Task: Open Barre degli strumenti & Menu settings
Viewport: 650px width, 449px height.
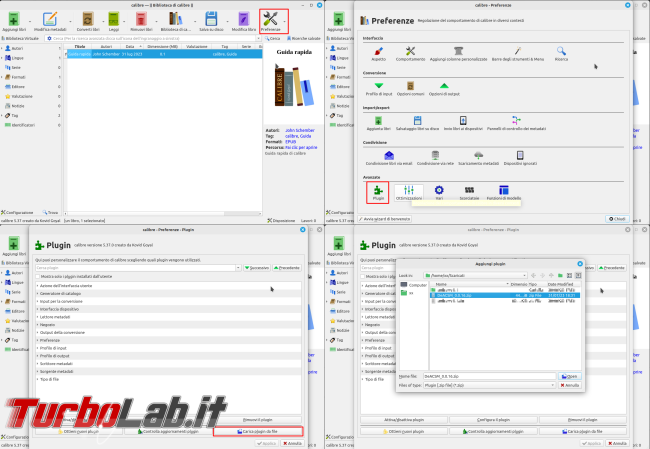Action: [518, 54]
